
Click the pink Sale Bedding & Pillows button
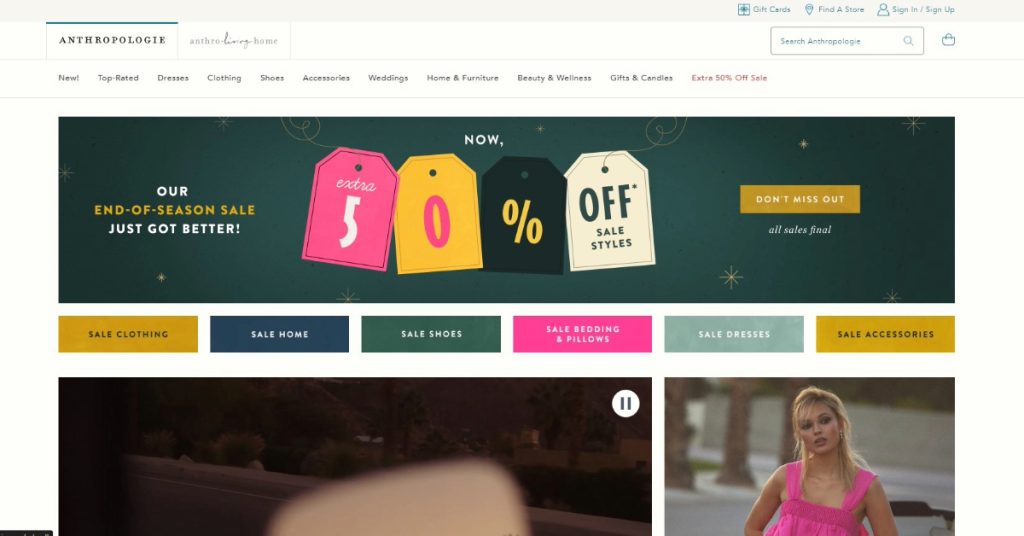click(583, 334)
